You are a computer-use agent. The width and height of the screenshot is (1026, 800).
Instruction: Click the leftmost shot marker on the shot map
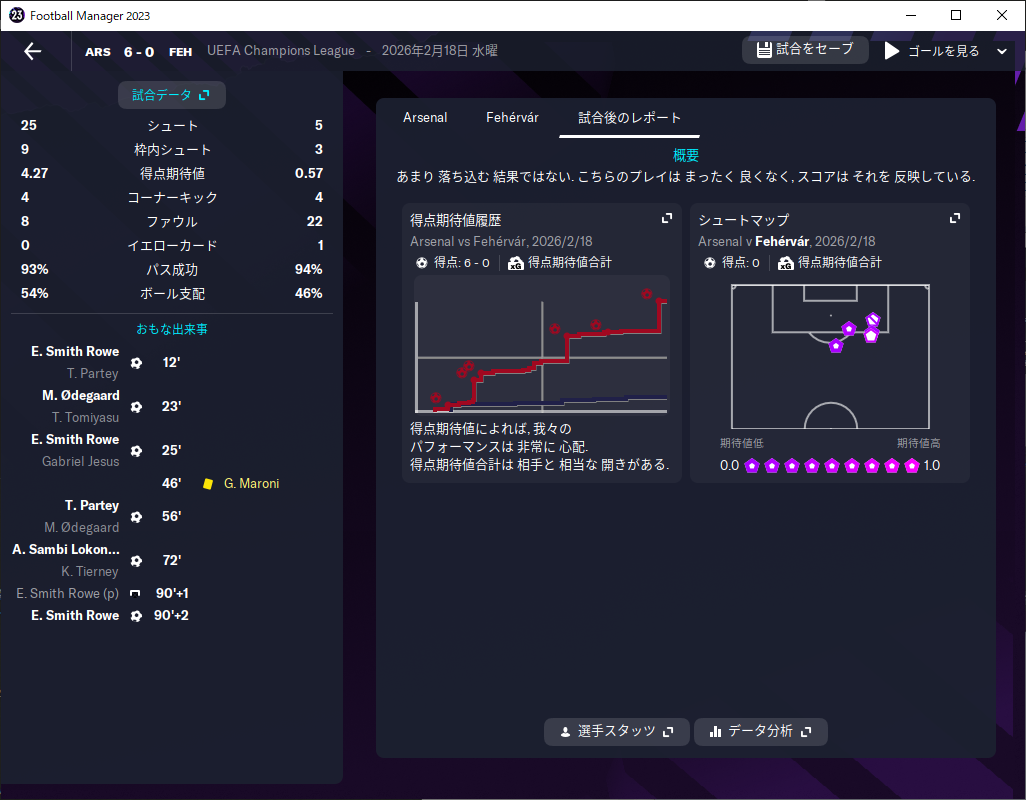[836, 345]
